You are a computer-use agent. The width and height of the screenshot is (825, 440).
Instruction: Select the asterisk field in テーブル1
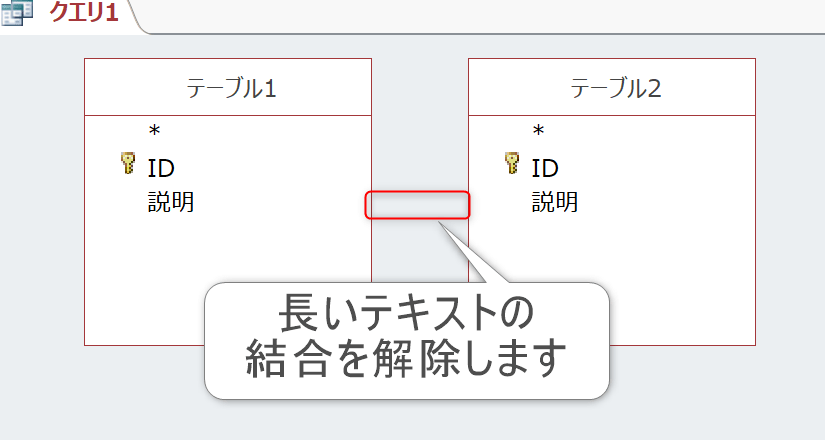[155, 132]
